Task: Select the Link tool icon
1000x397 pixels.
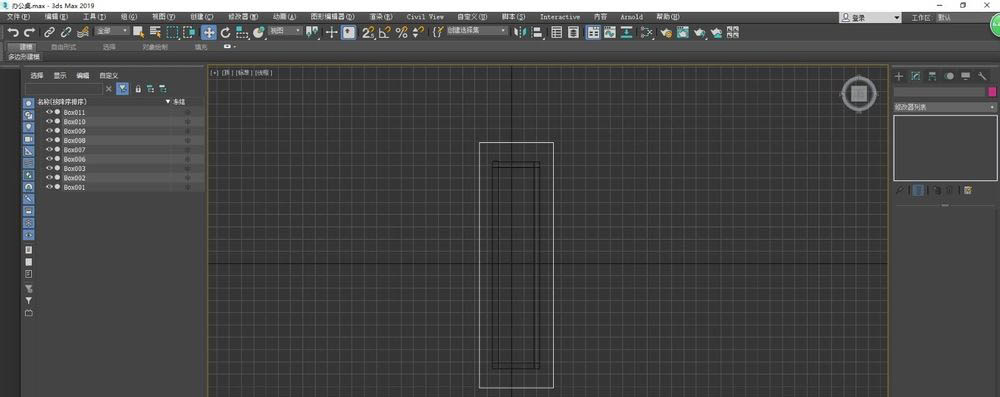Action: 49,32
